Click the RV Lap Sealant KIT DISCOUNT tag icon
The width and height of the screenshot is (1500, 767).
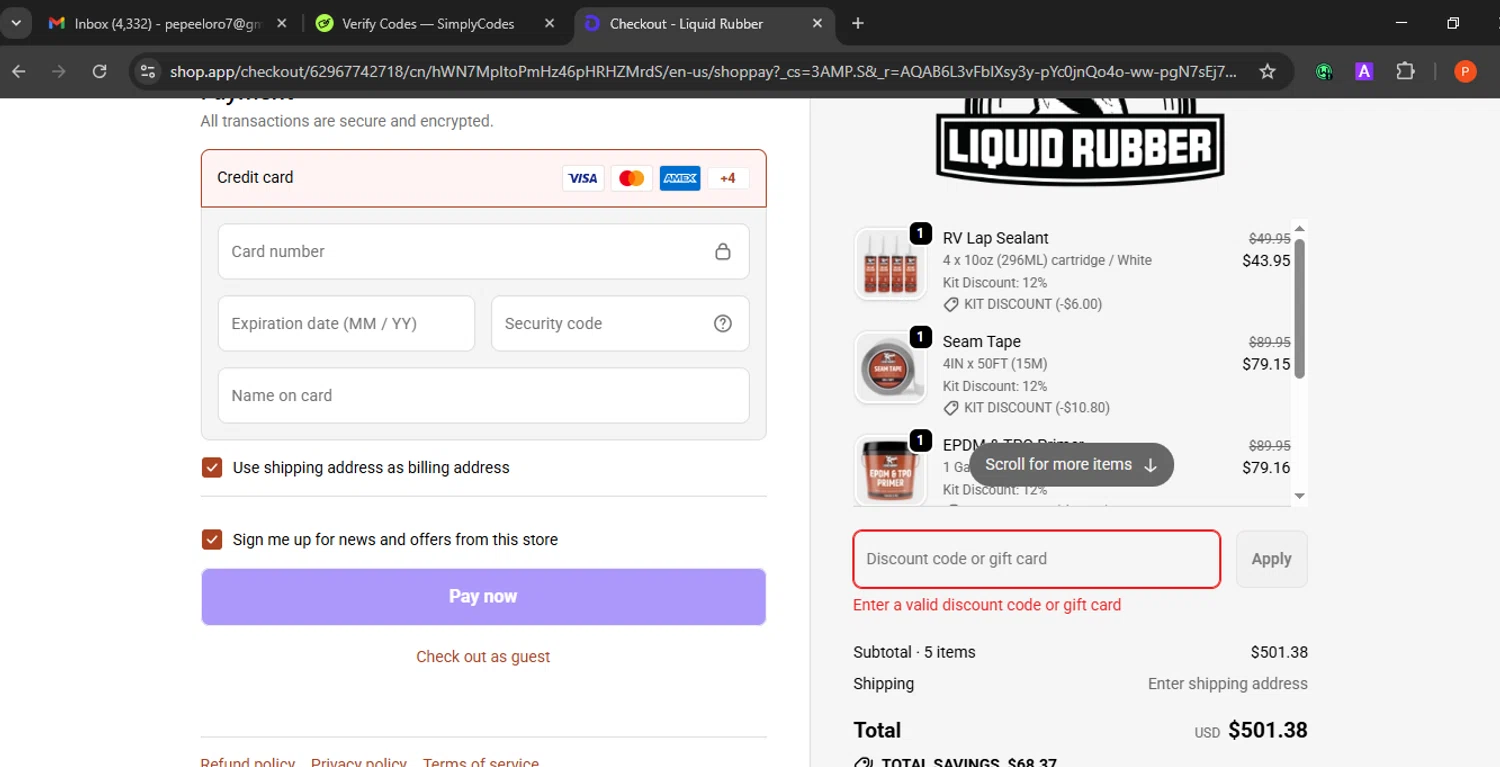(x=950, y=304)
